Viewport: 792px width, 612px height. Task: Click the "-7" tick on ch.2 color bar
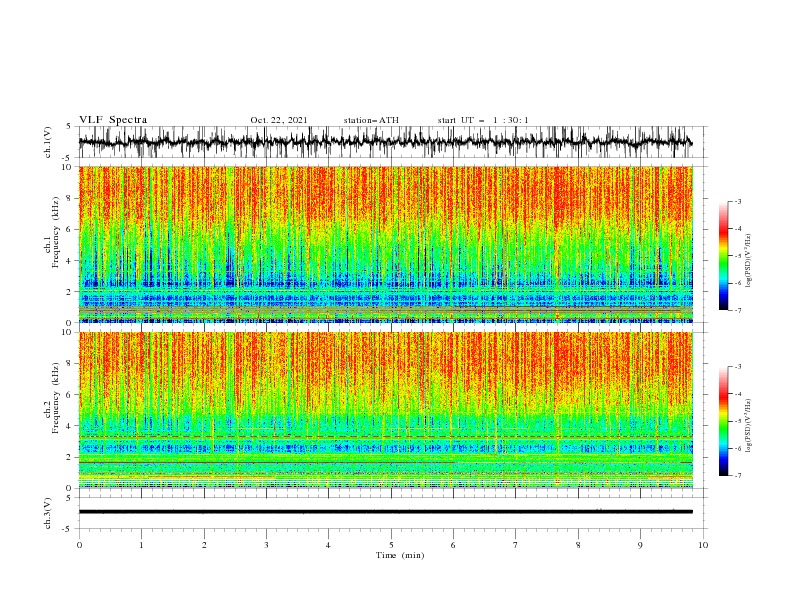point(737,476)
